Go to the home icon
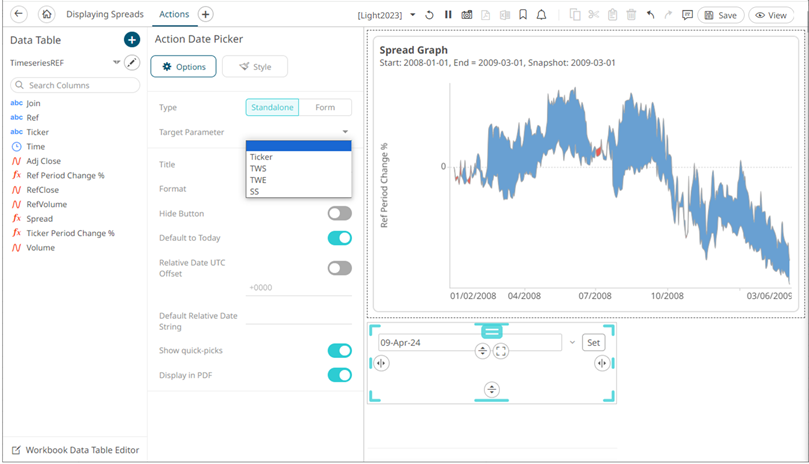 [46, 15]
